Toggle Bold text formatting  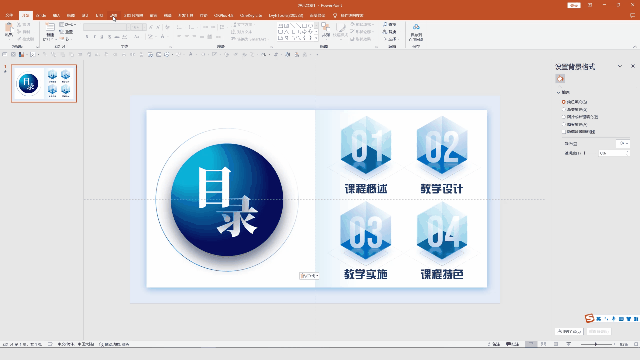(87, 37)
